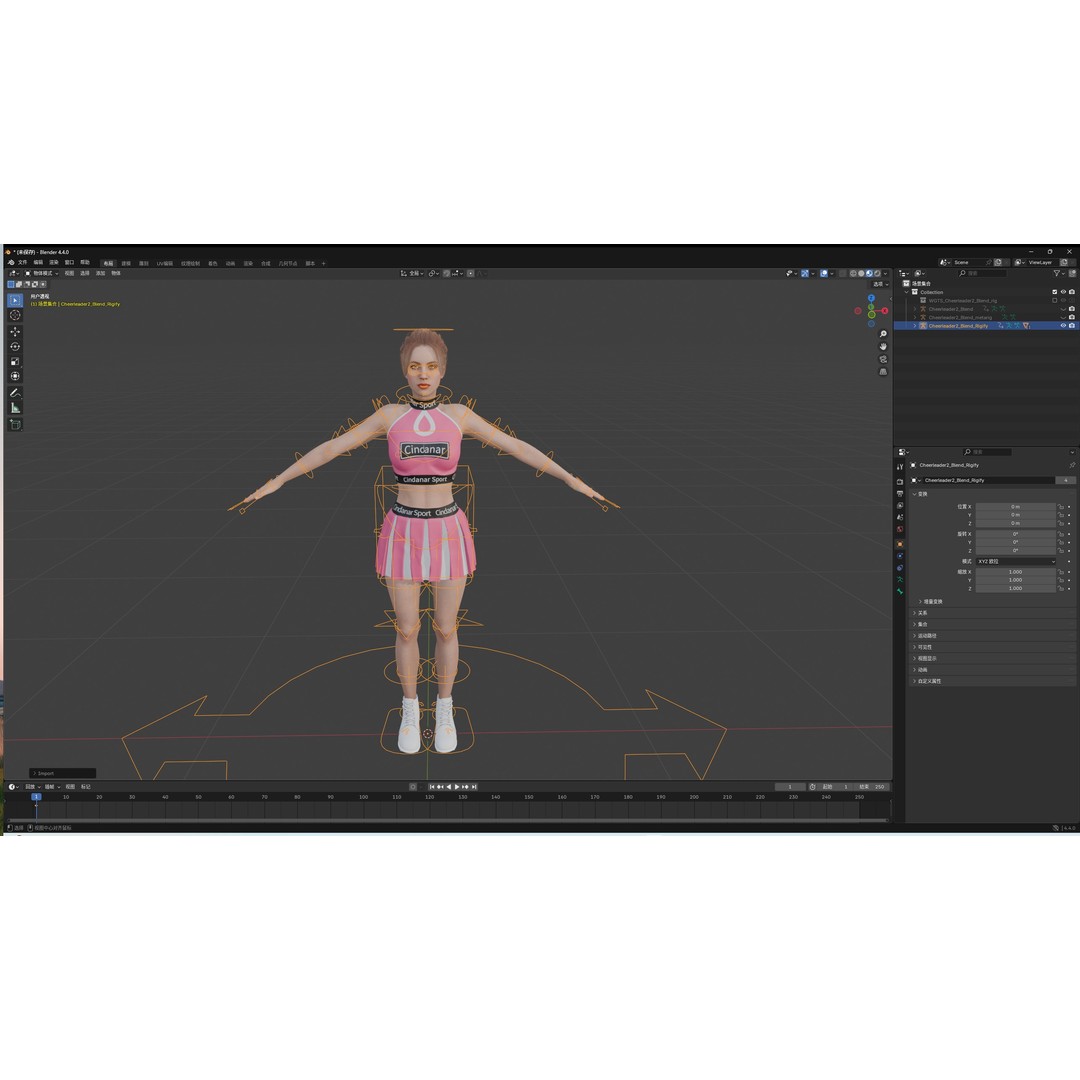Toggle lock on Location X
Screen dimensions: 1080x1080
pos(1061,507)
